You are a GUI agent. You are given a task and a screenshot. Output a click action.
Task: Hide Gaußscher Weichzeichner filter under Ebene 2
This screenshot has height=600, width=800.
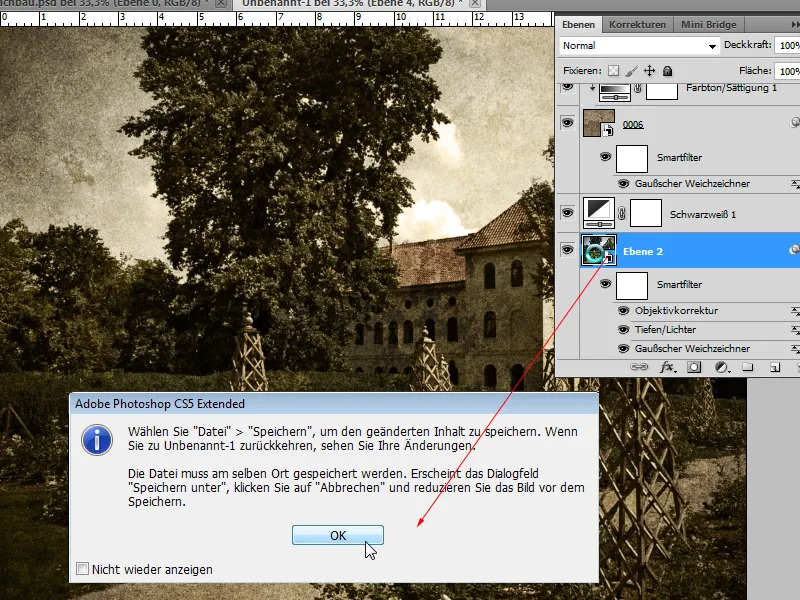(623, 349)
